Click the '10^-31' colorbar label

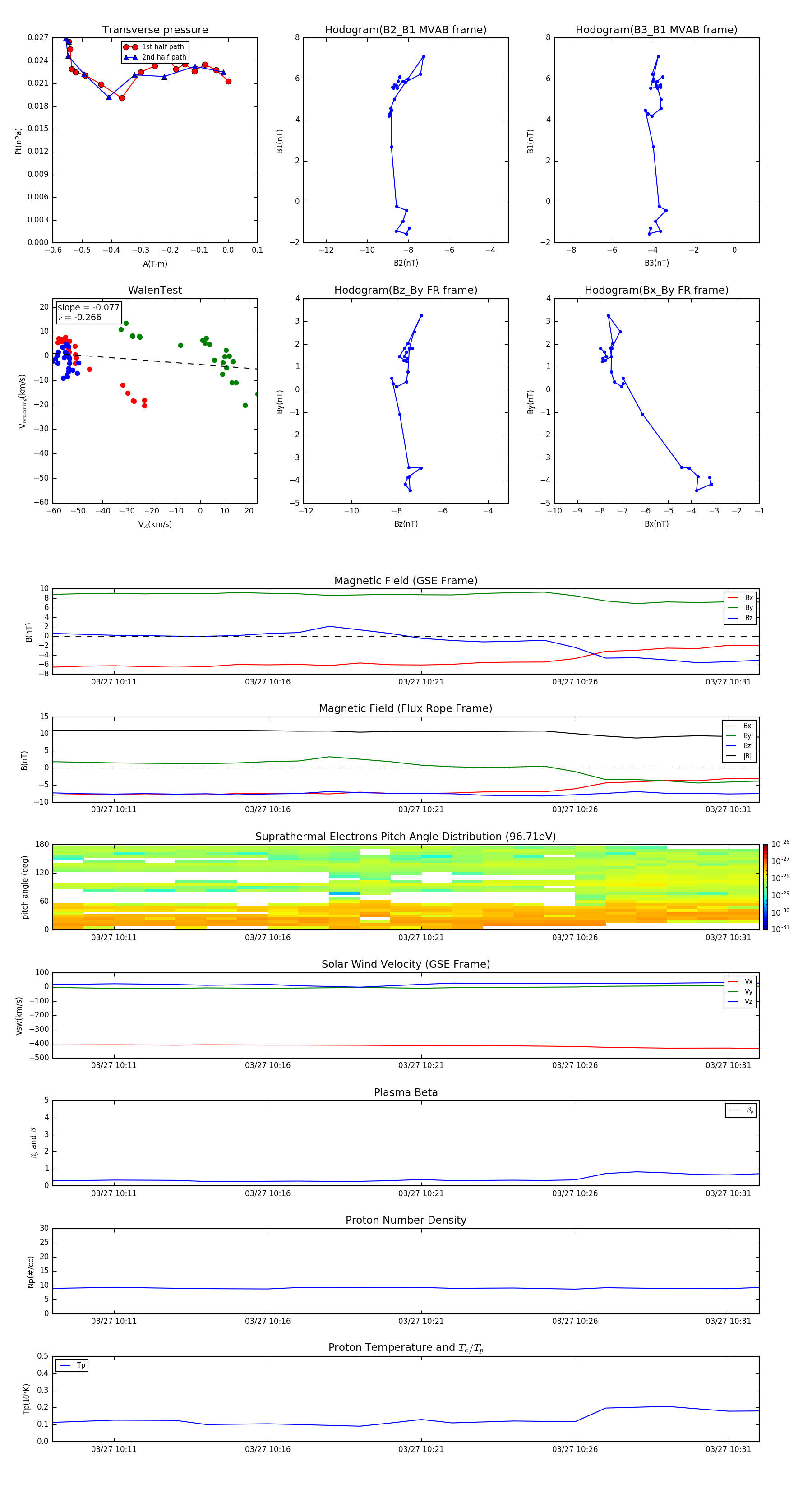(x=780, y=929)
